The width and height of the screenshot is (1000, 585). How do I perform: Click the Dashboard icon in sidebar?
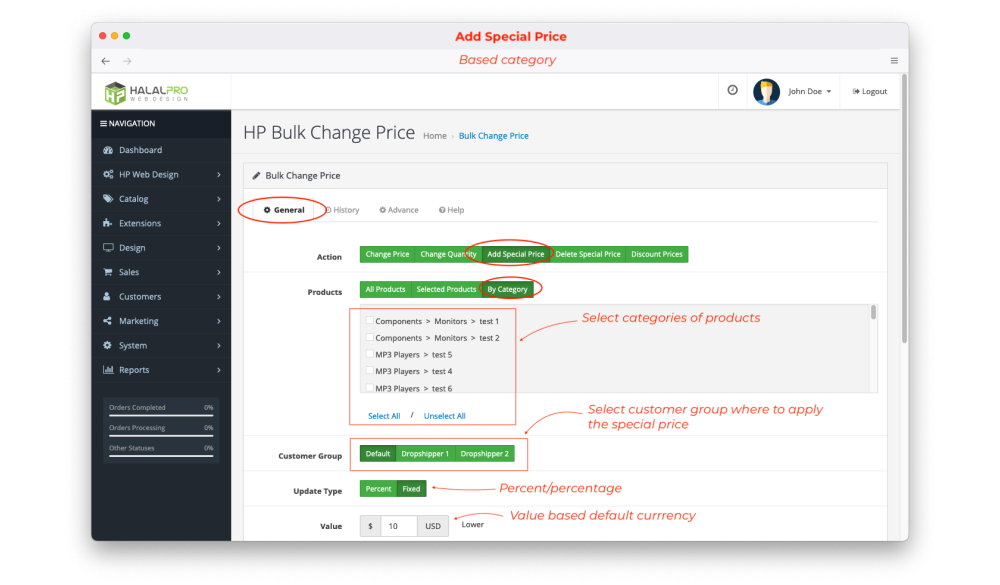pos(108,150)
